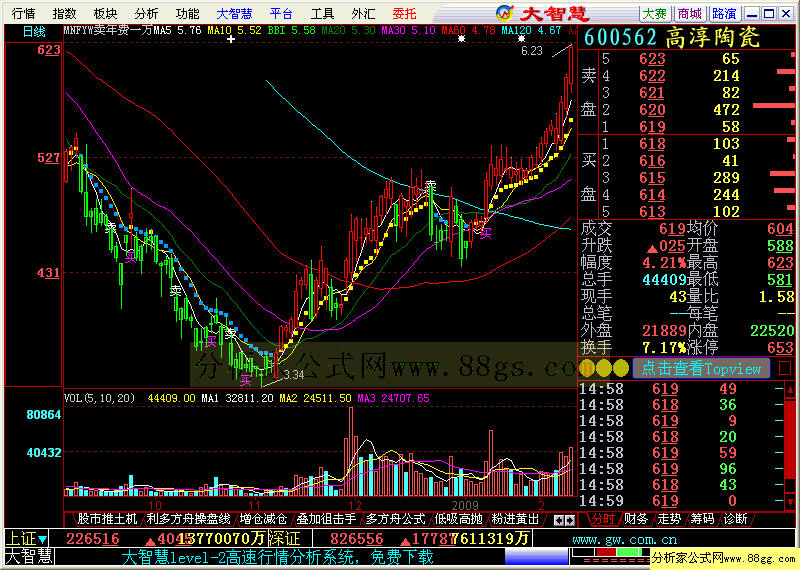The width and height of the screenshot is (800, 570).
Task: Open the 指数 menu
Action: click(64, 13)
